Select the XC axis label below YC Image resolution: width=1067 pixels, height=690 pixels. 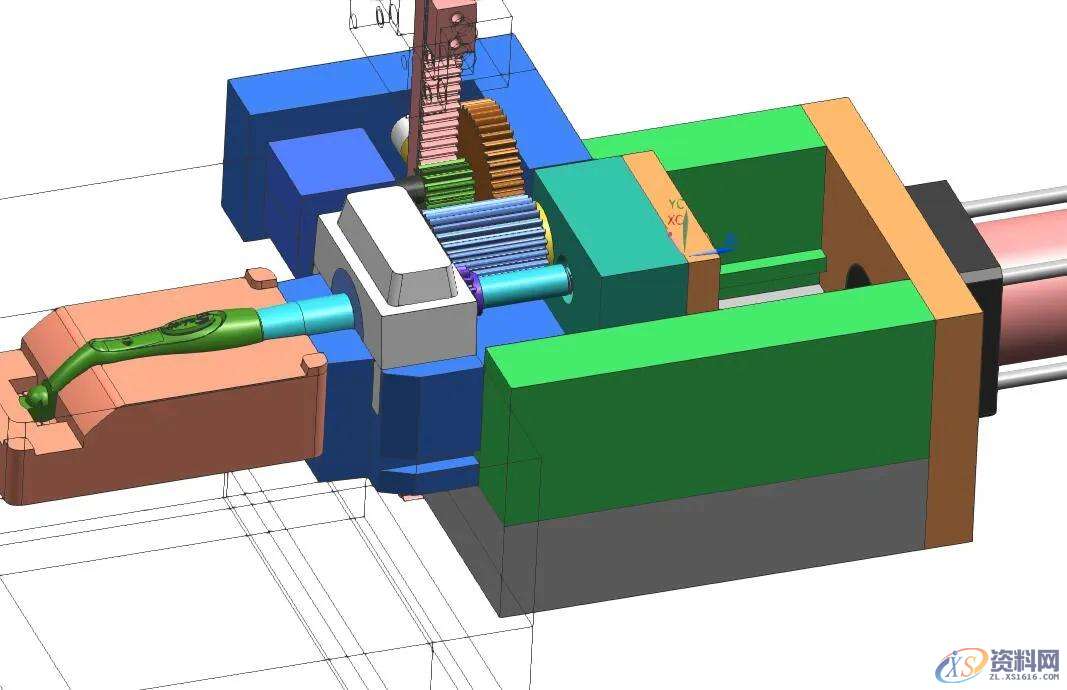[x=676, y=219]
